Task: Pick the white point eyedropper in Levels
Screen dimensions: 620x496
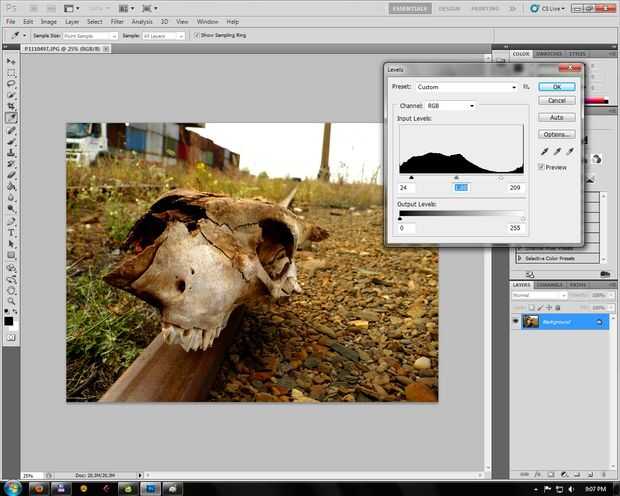Action: 568,151
